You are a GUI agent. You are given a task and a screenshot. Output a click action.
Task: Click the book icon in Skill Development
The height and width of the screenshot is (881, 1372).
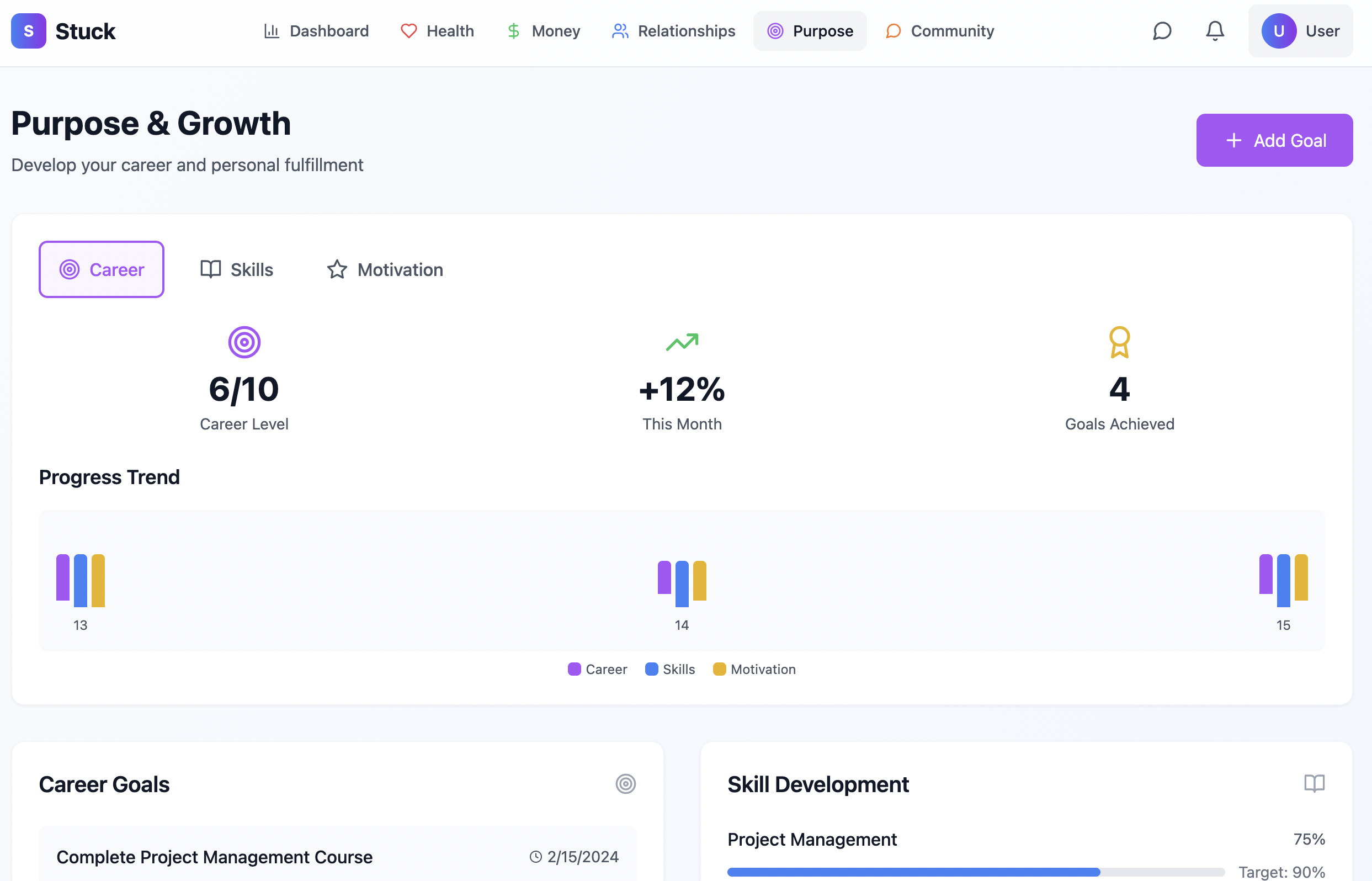pyautogui.click(x=1313, y=784)
